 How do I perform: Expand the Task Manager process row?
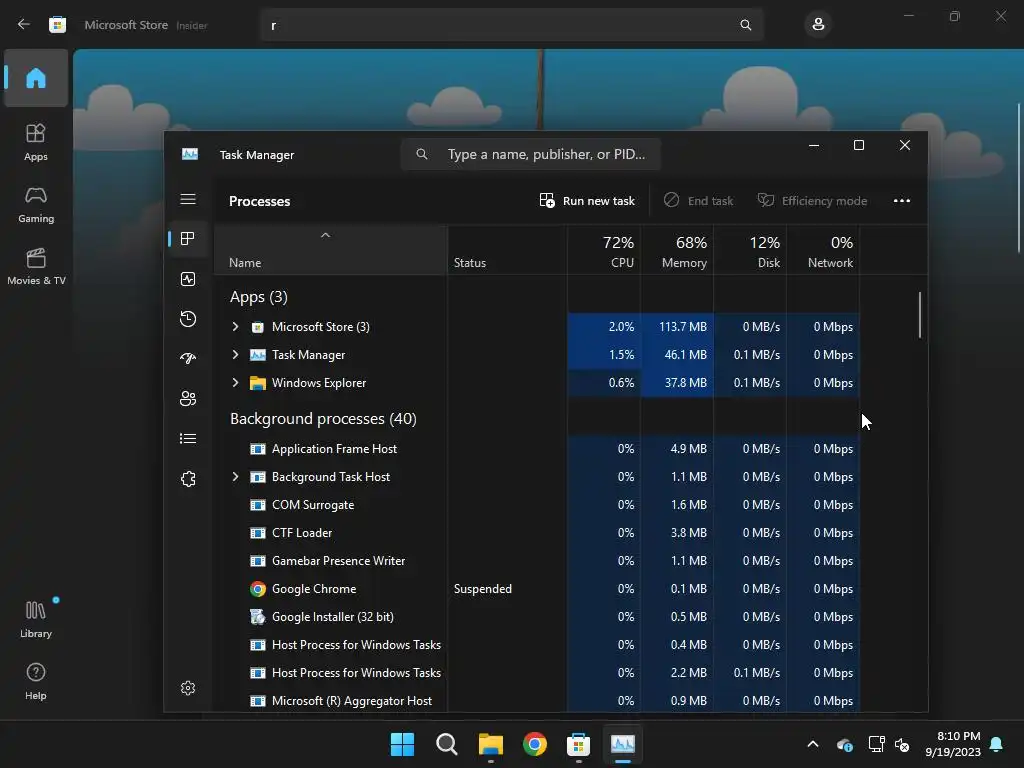point(235,355)
